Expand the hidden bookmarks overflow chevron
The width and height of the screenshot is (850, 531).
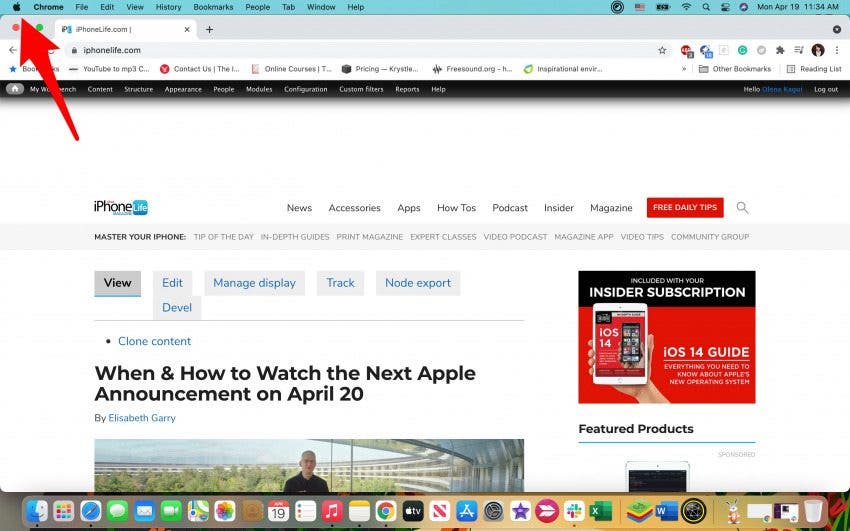pyautogui.click(x=684, y=69)
